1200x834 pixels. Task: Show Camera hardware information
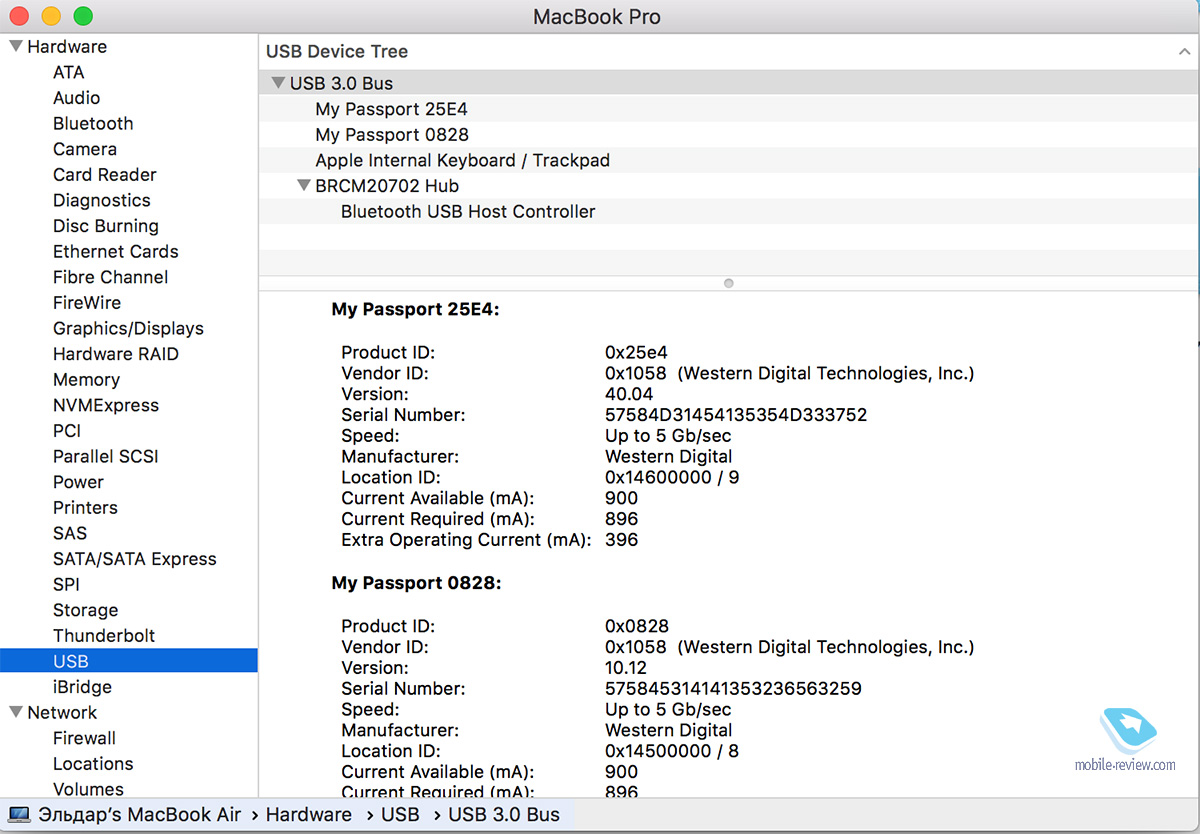tap(85, 149)
